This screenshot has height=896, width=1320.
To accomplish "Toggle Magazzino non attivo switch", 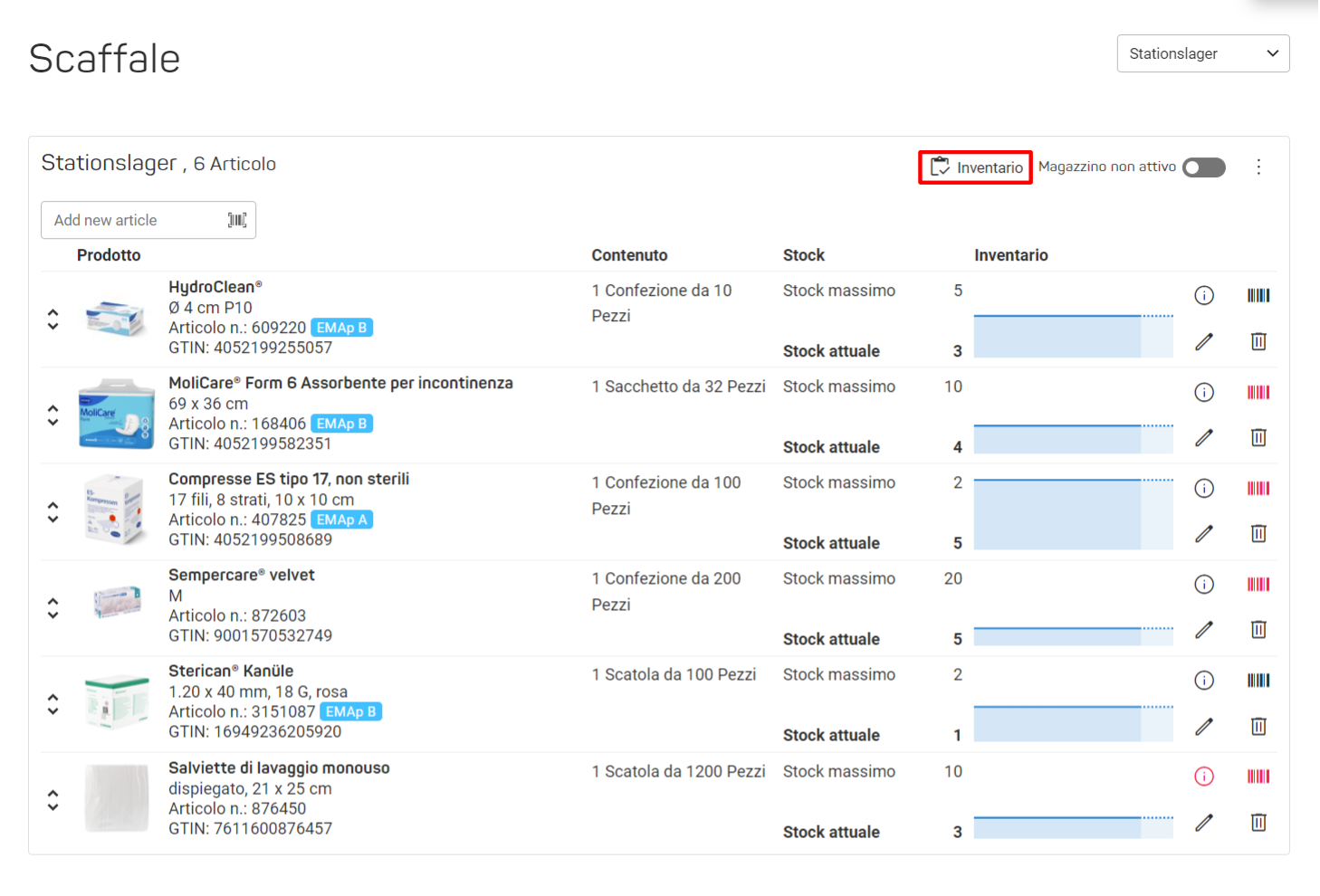I will tap(1204, 167).
